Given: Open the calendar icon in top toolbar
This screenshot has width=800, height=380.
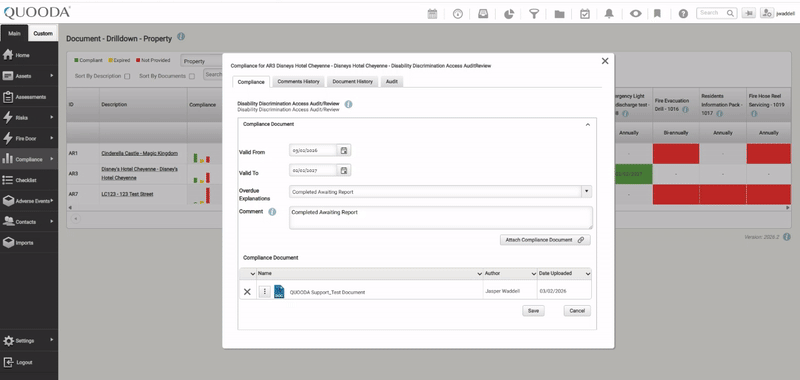Looking at the screenshot, I should (x=432, y=14).
